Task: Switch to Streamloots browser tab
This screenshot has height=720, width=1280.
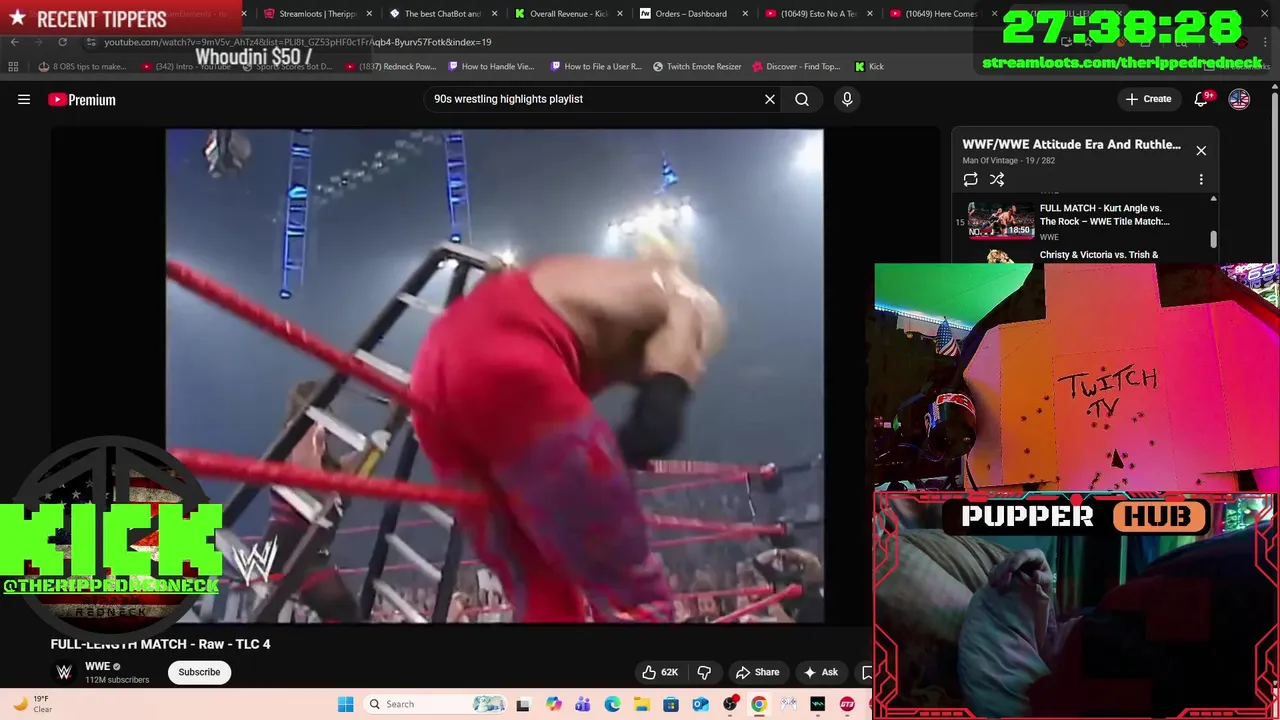Action: [315, 14]
